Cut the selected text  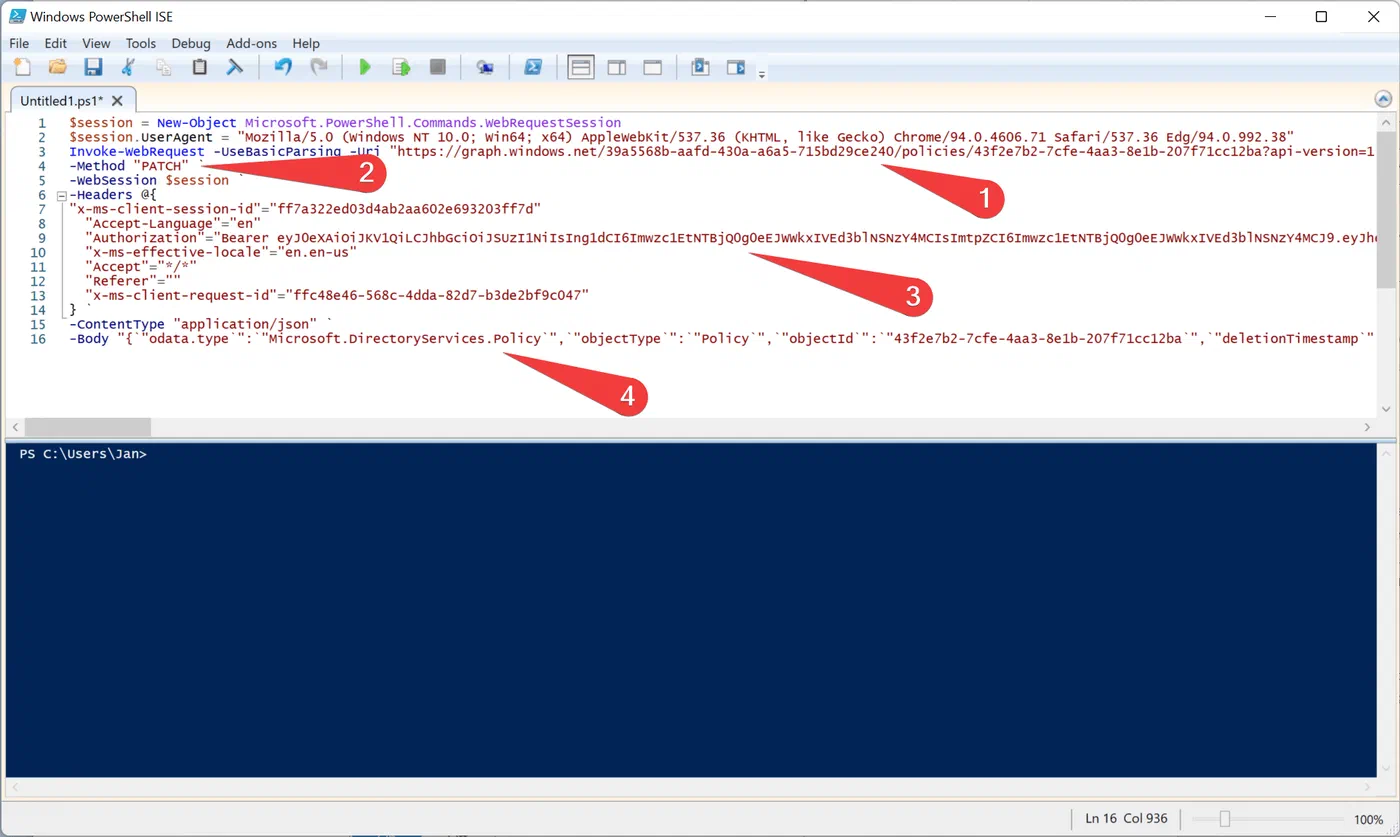pos(128,67)
